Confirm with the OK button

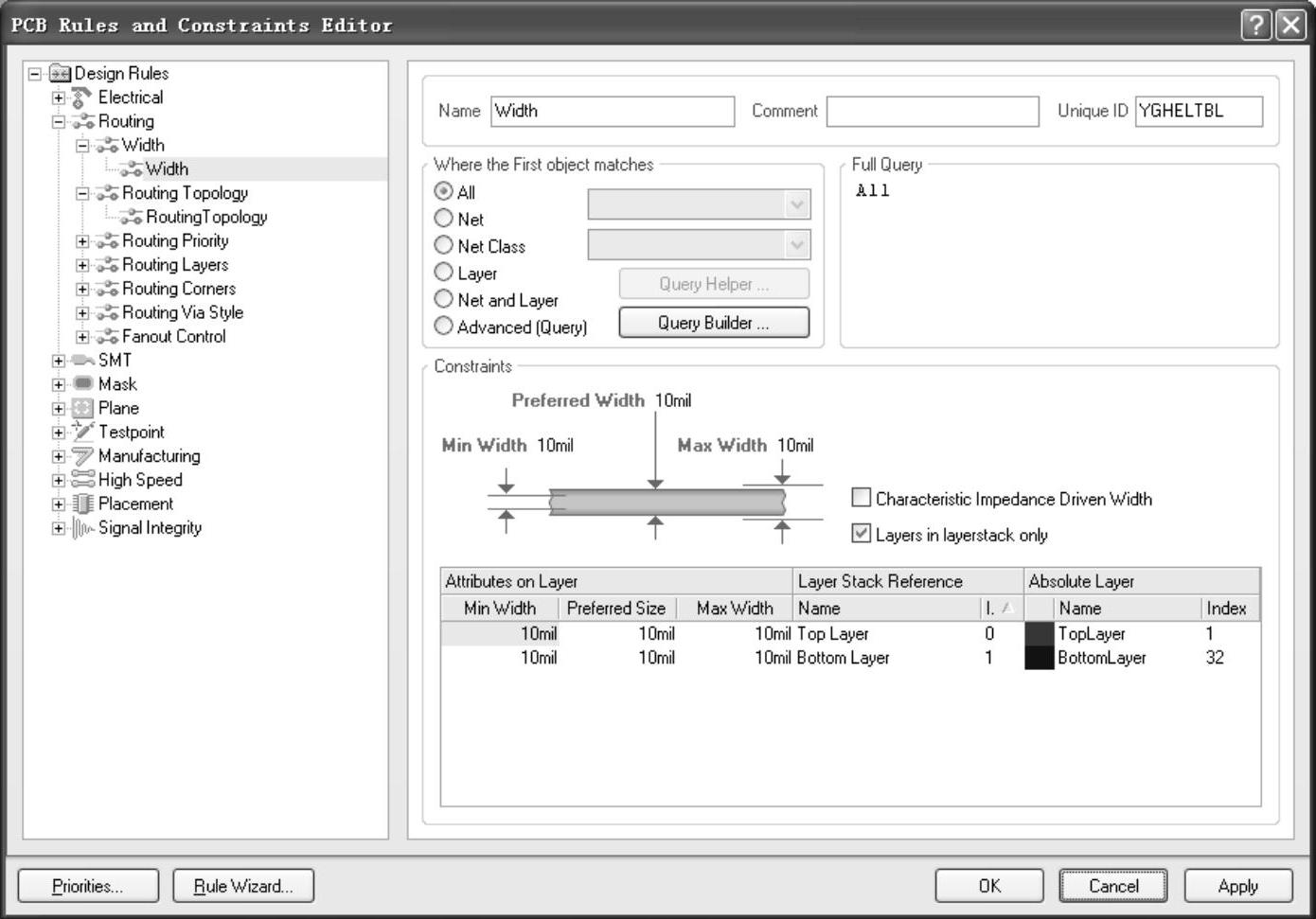tap(989, 886)
